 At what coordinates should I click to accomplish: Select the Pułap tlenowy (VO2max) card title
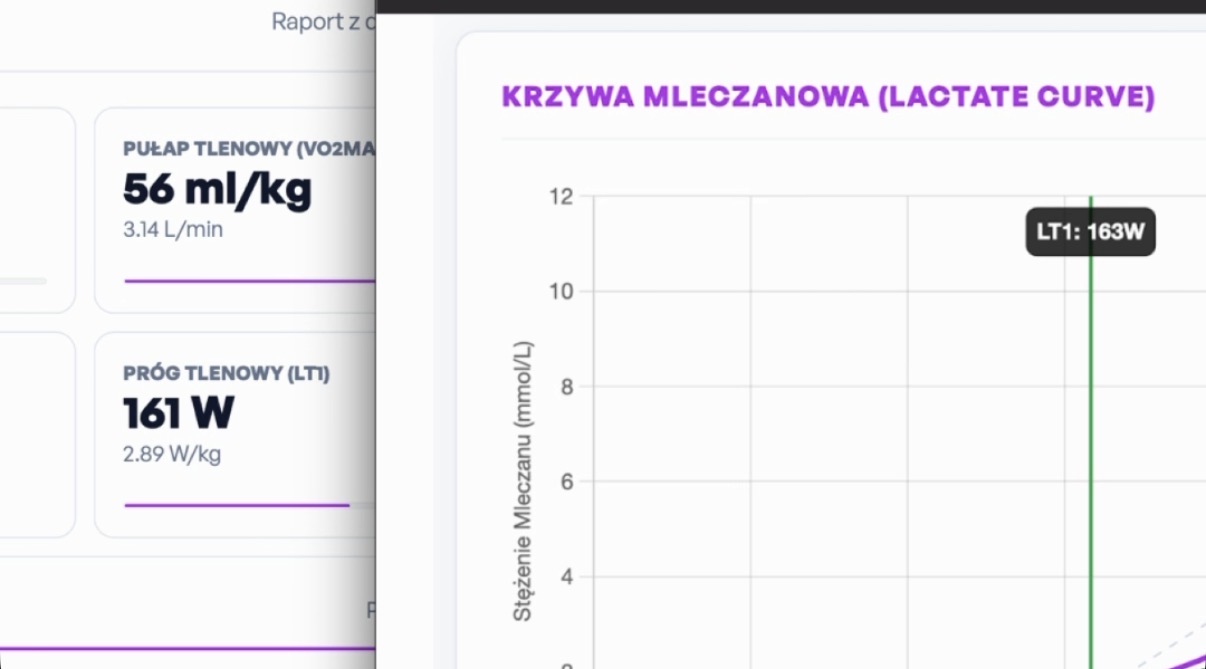pos(248,149)
